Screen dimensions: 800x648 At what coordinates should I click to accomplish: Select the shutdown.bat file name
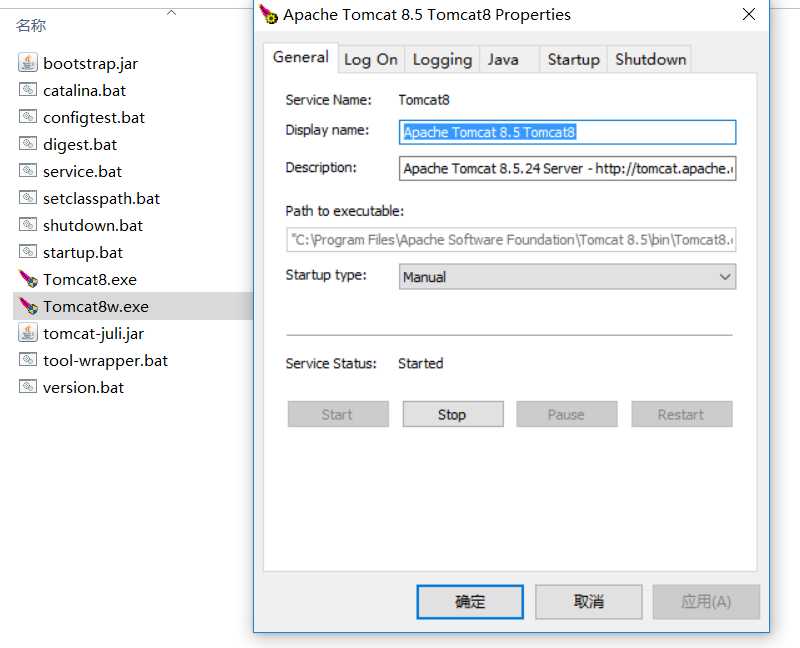pyautogui.click(x=93, y=226)
